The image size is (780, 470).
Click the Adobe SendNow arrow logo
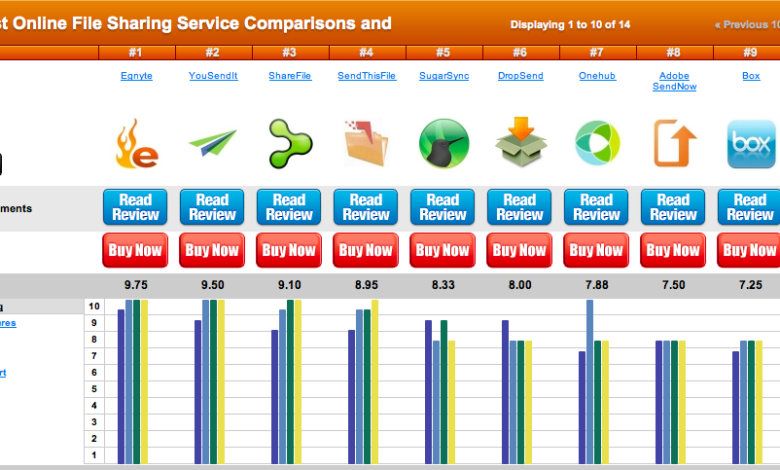(x=674, y=143)
